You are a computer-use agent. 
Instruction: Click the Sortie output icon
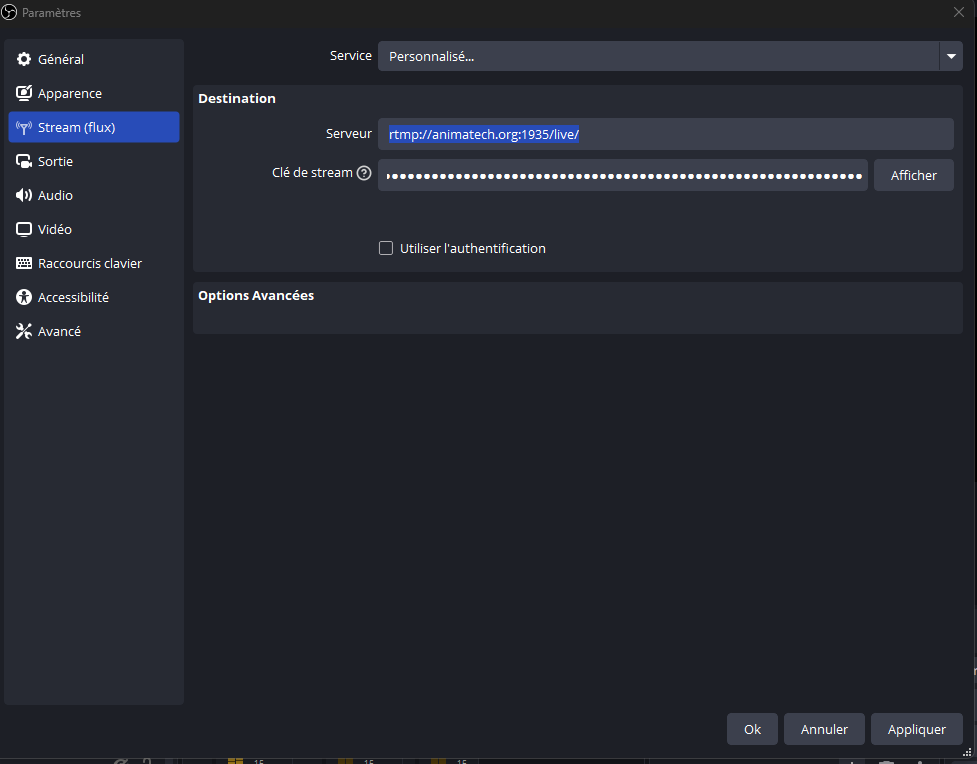click(x=24, y=162)
